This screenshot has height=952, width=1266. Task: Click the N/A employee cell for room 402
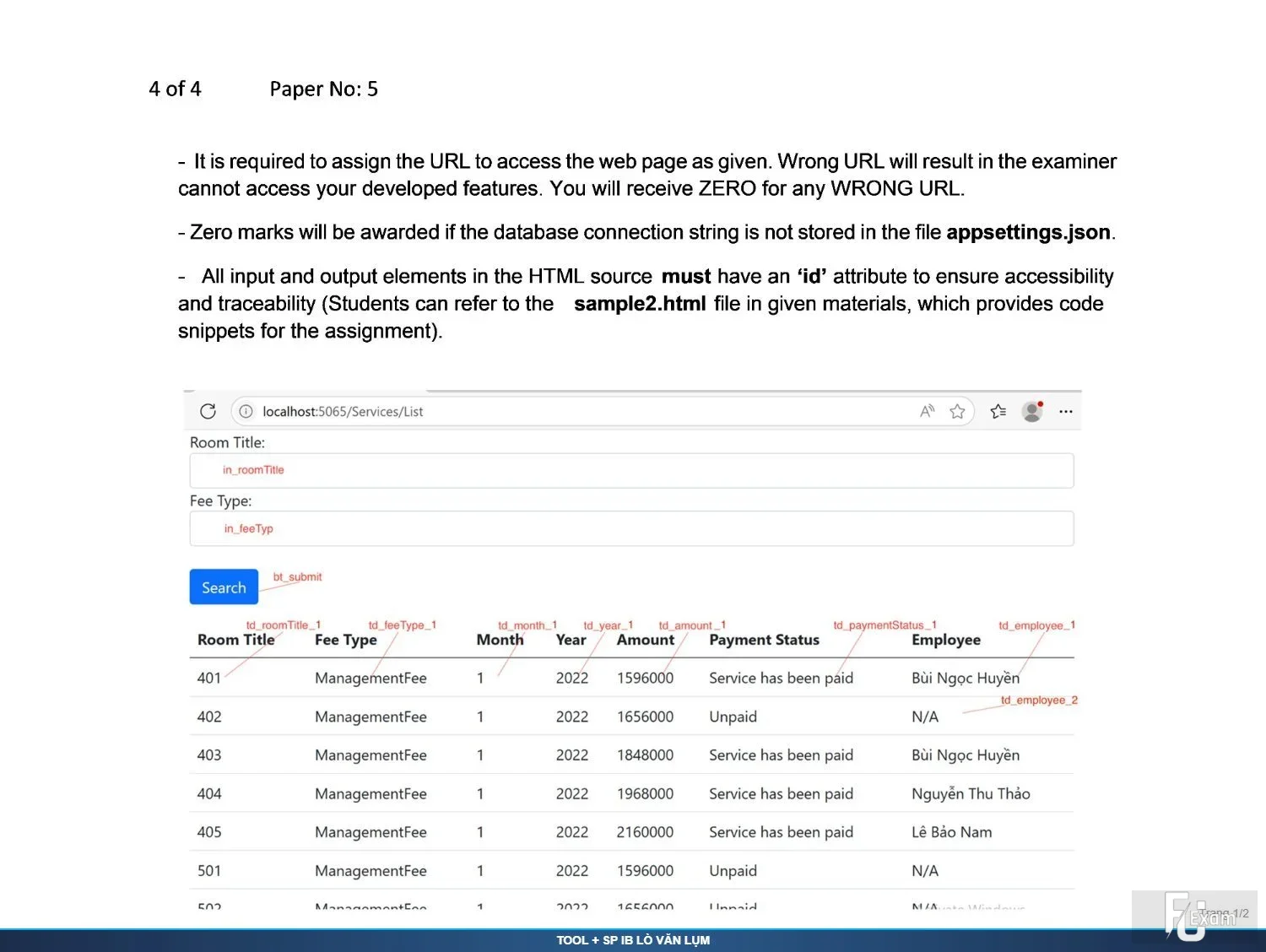[925, 717]
